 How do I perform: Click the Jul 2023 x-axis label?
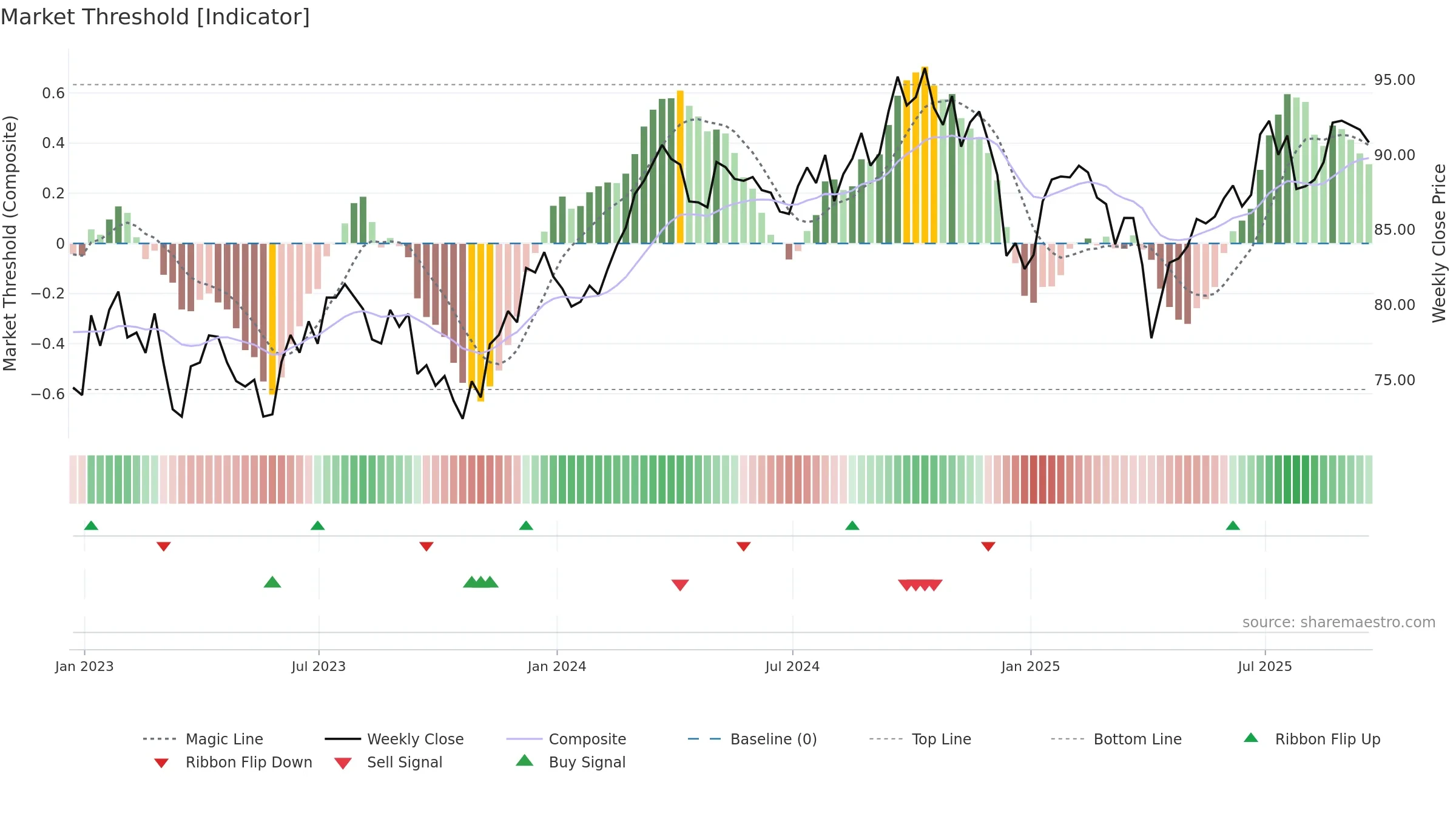click(x=318, y=667)
